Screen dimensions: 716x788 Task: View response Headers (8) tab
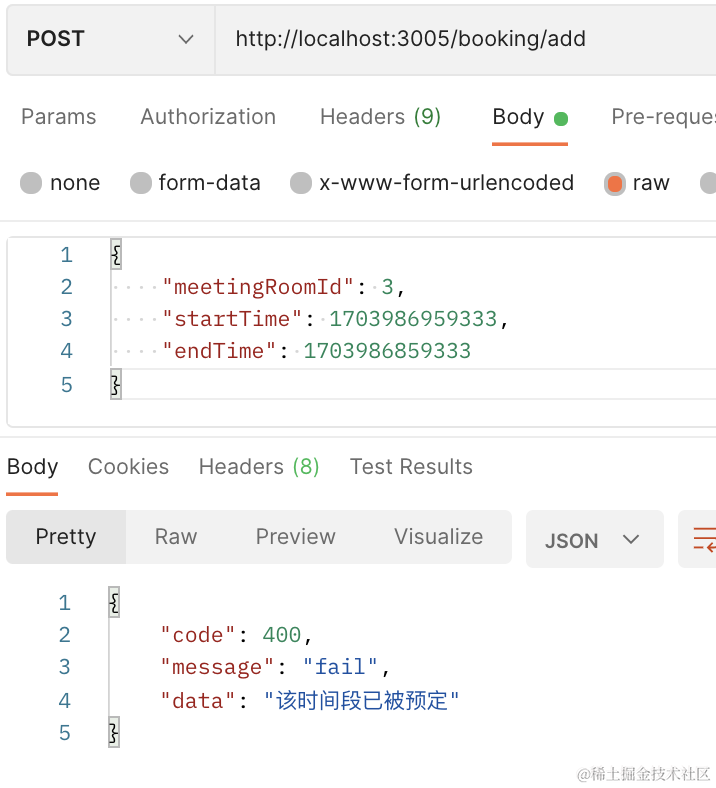coord(259,467)
